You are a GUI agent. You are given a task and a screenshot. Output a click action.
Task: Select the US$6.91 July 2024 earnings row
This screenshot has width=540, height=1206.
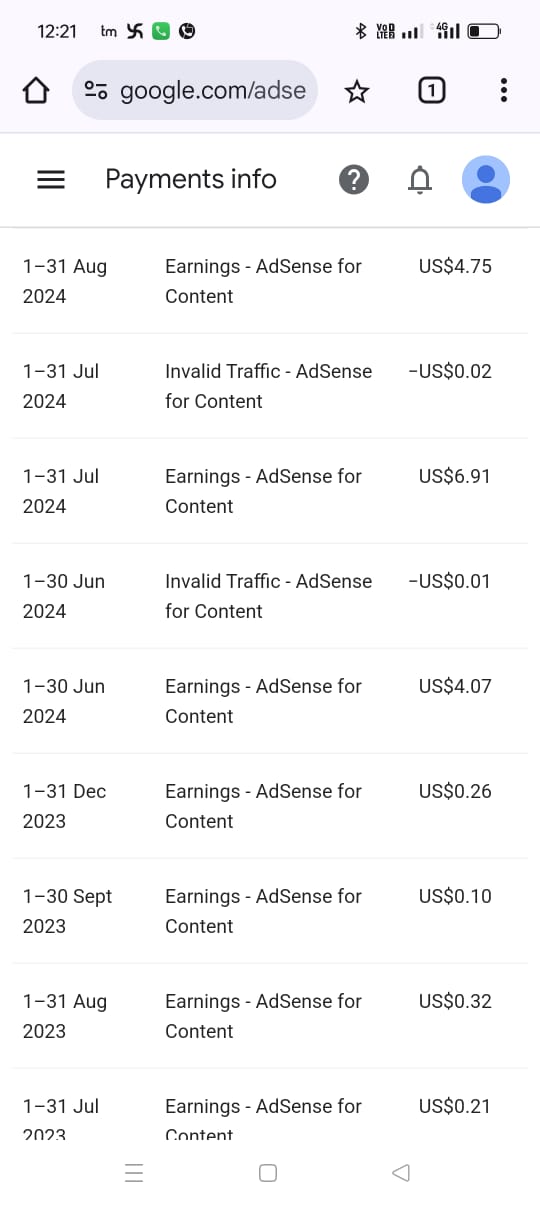[x=270, y=491]
